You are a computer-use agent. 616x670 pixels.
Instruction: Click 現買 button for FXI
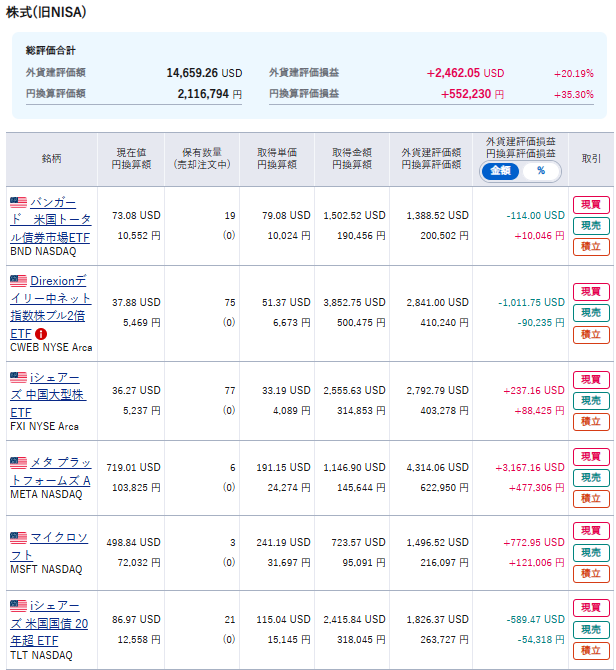[591, 379]
